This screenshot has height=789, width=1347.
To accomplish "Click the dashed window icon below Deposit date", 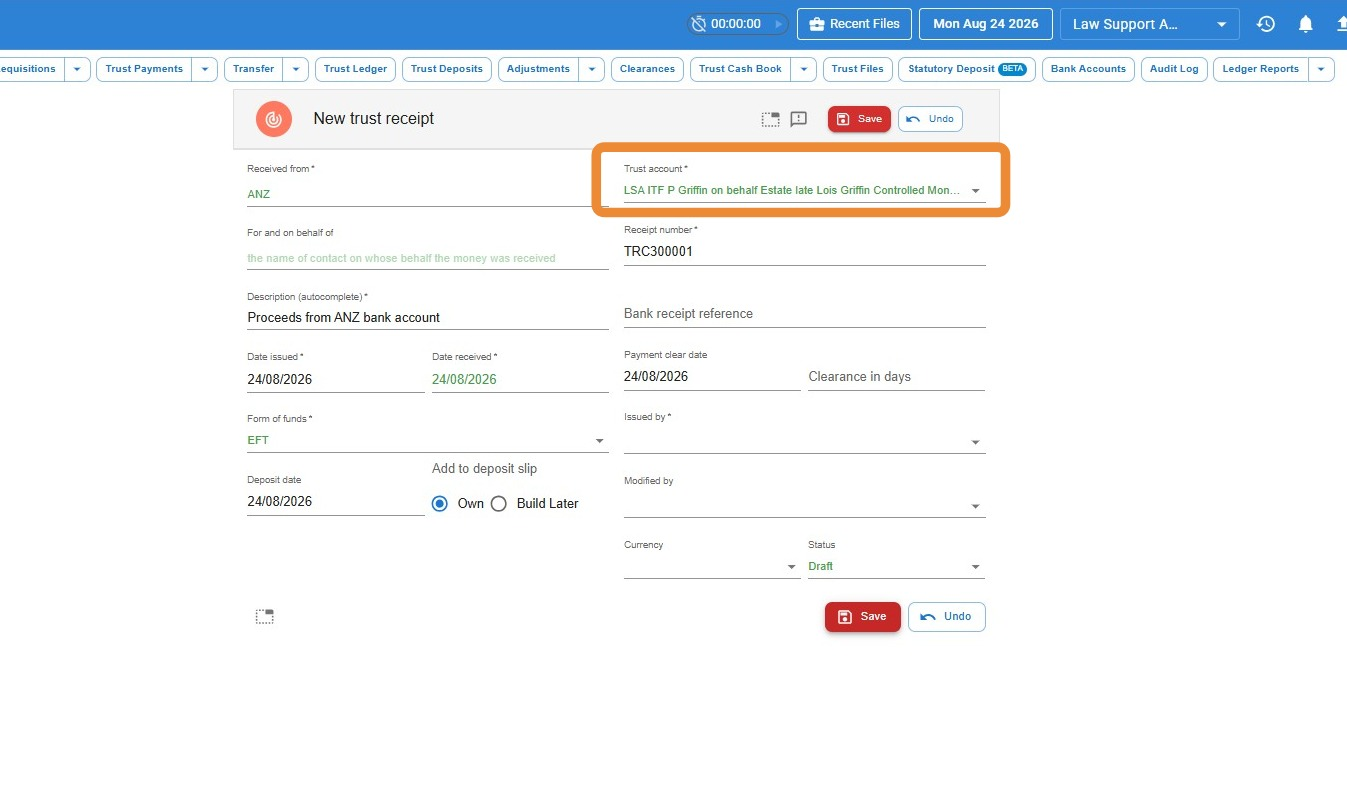I will pos(264,617).
